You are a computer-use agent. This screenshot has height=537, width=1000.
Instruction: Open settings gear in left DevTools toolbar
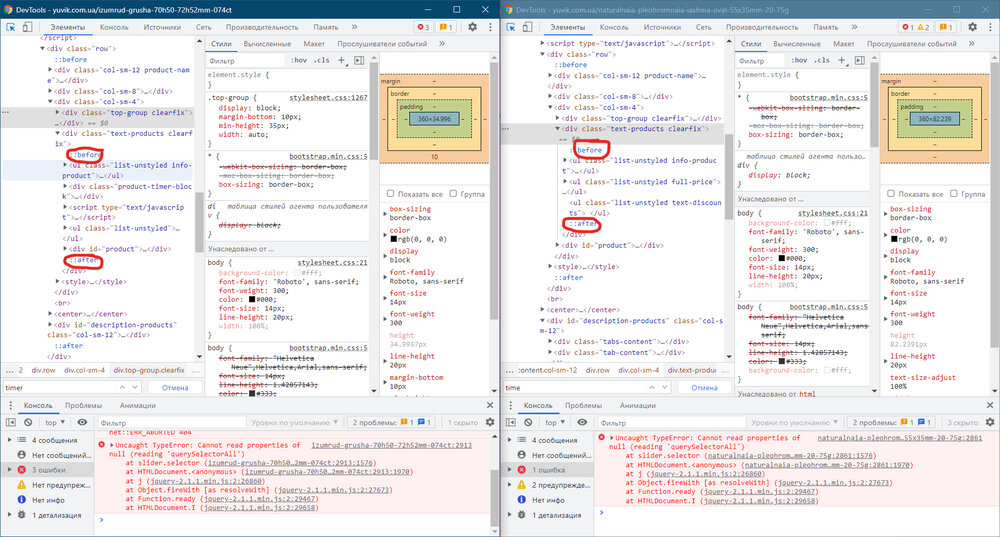point(473,27)
